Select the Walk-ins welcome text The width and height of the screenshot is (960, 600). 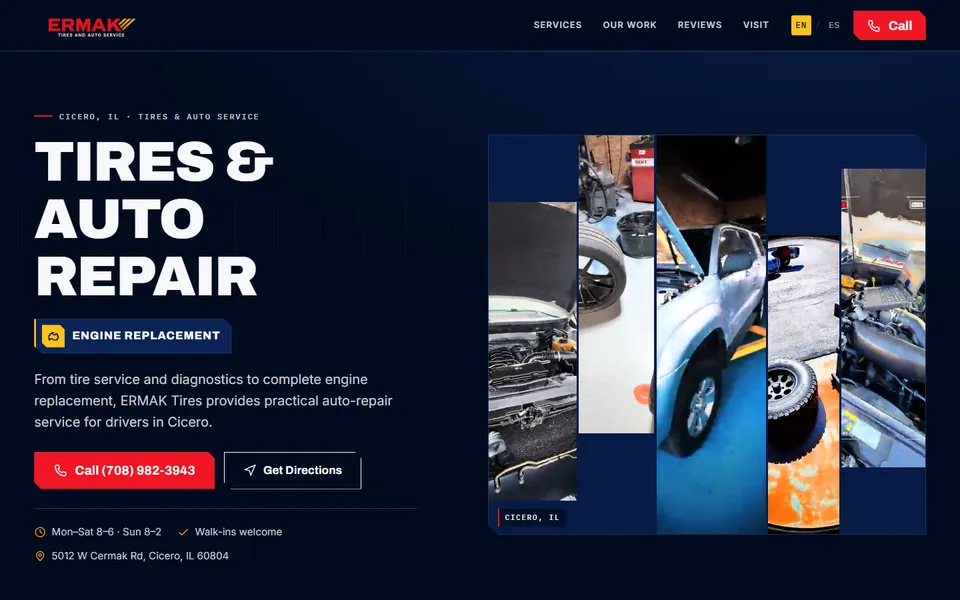(238, 532)
